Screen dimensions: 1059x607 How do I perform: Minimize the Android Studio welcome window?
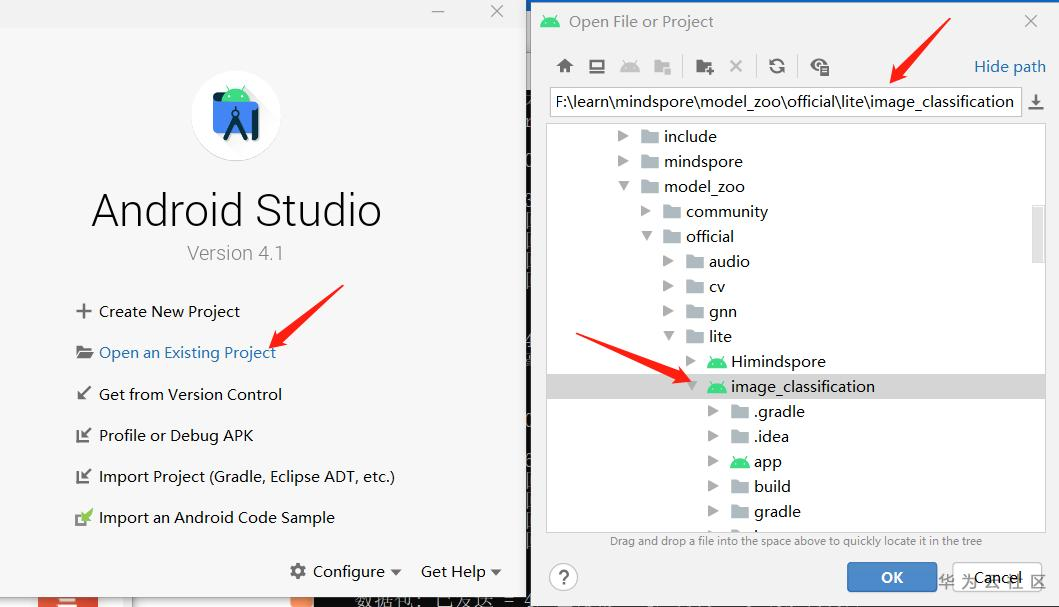pyautogui.click(x=438, y=11)
